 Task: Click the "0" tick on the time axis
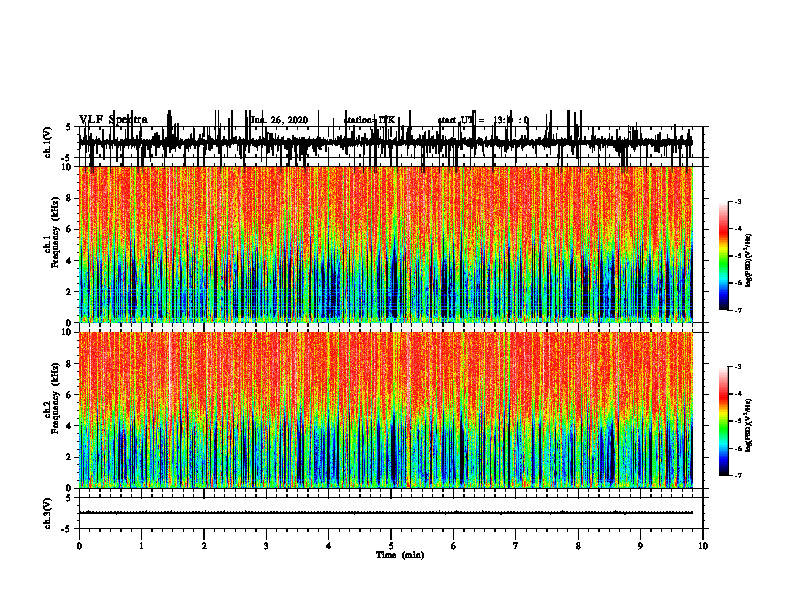[x=79, y=546]
